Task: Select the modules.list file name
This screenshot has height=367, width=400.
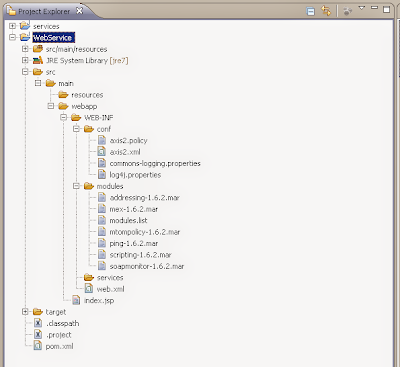Action: coord(128,220)
